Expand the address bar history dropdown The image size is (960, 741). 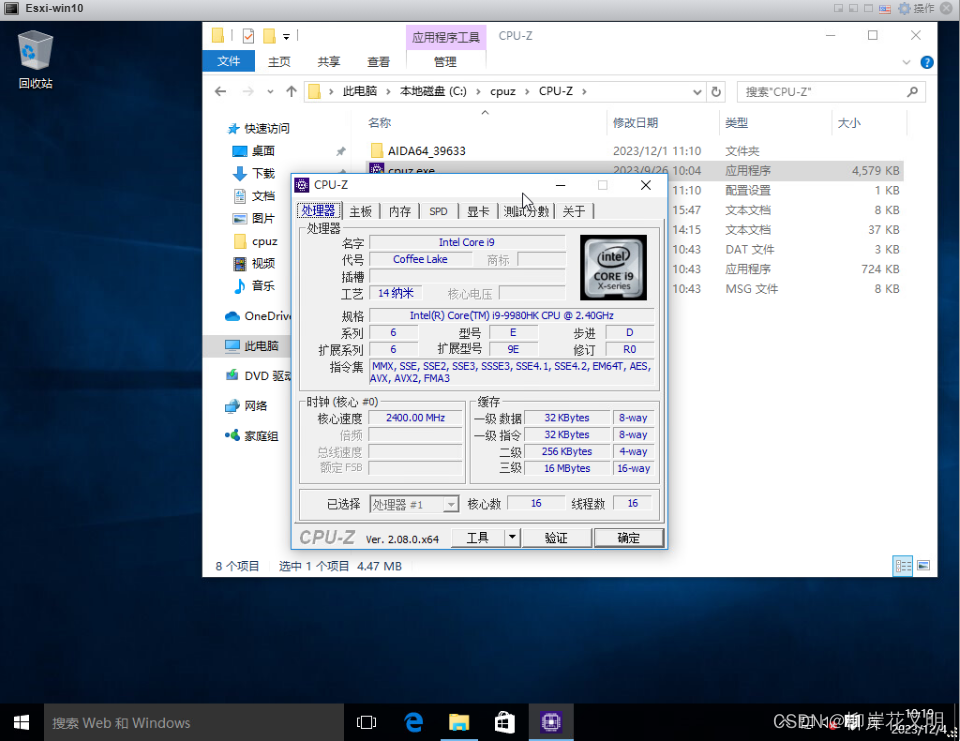coord(697,92)
